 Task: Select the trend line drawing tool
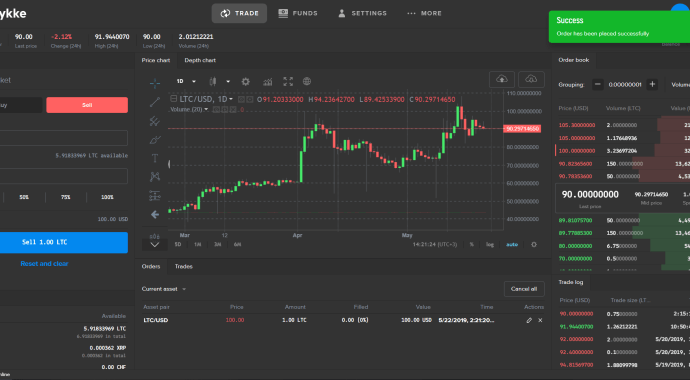coord(155,102)
